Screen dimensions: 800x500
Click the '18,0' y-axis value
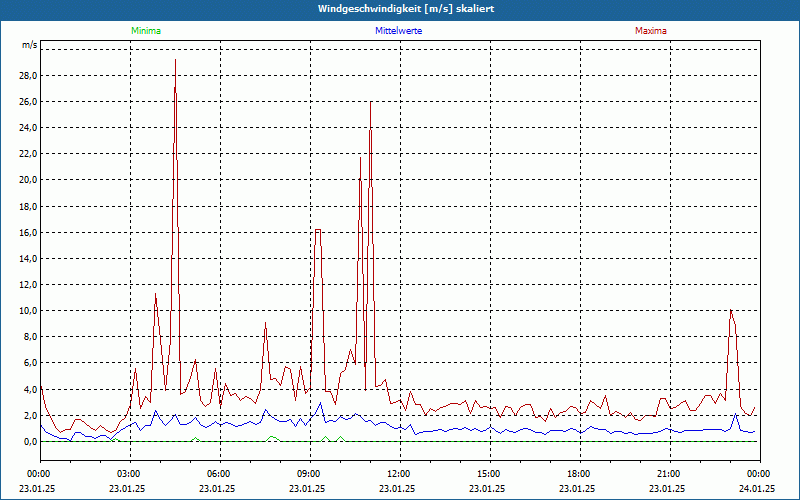click(x=27, y=207)
